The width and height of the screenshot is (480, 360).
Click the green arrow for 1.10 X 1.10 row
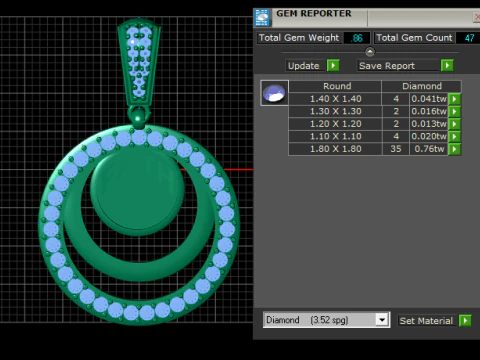455,137
